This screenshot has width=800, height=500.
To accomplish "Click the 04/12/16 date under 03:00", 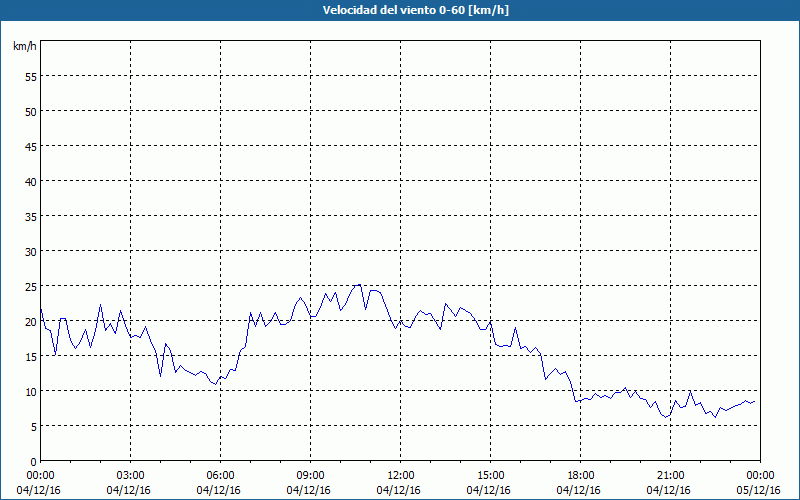I will pos(129,490).
